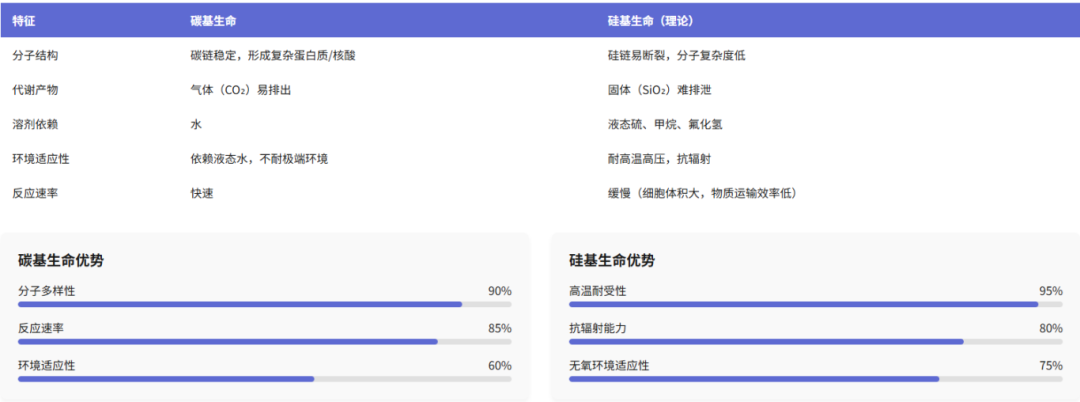Viewport: 1080px width, 402px height.
Task: Click the 特征 column header
Action: (23, 21)
